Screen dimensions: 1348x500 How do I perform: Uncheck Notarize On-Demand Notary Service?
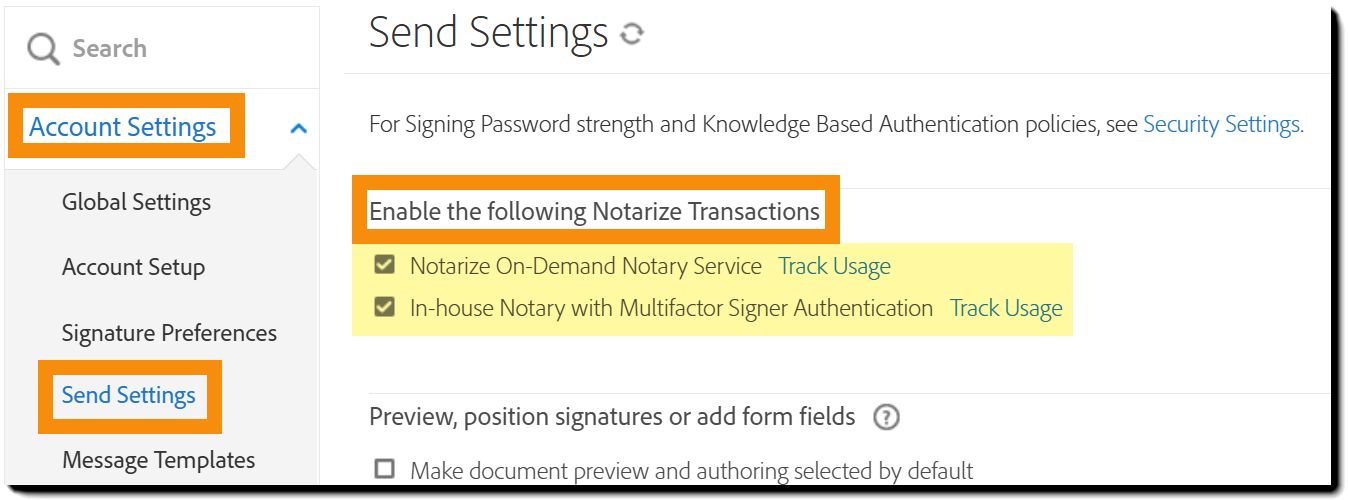pos(384,266)
